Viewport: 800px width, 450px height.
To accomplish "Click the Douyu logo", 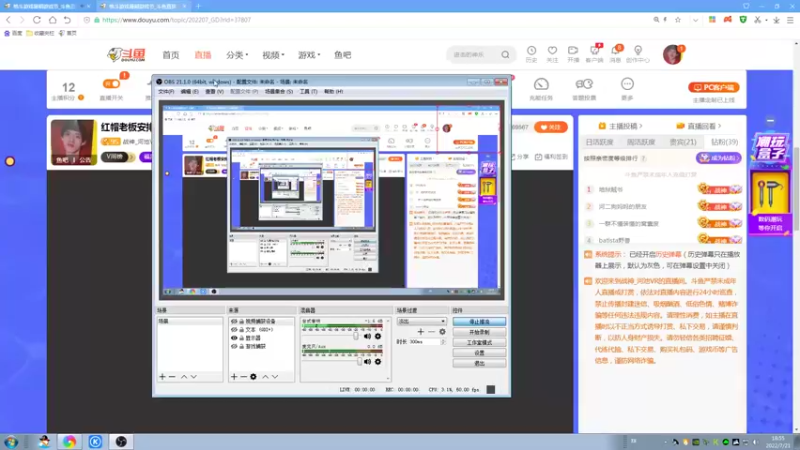I will pos(127,54).
